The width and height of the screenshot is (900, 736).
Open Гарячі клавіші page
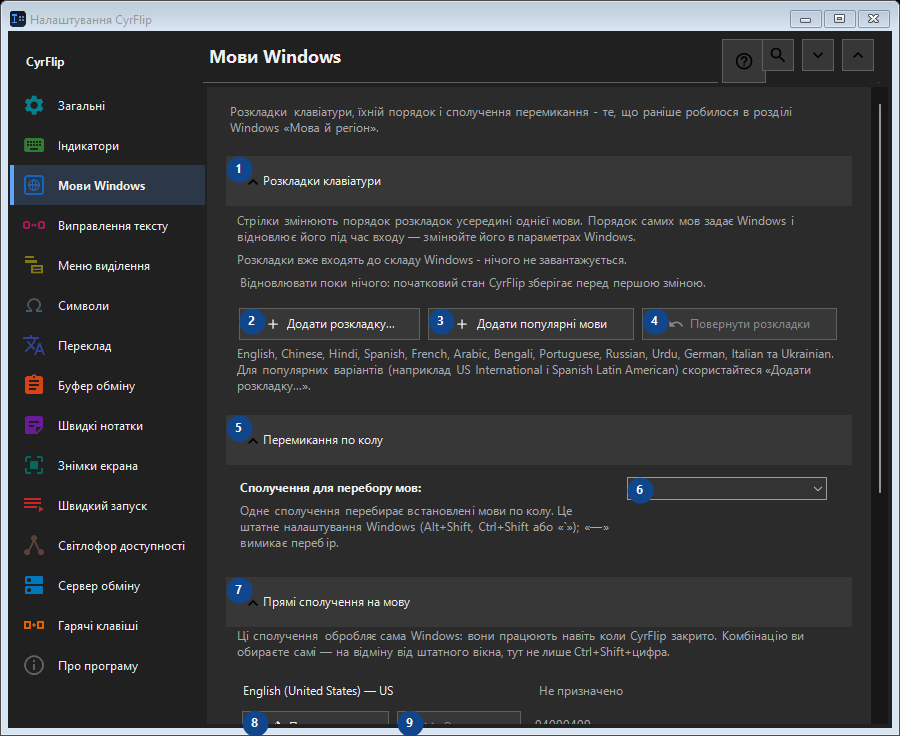107,625
